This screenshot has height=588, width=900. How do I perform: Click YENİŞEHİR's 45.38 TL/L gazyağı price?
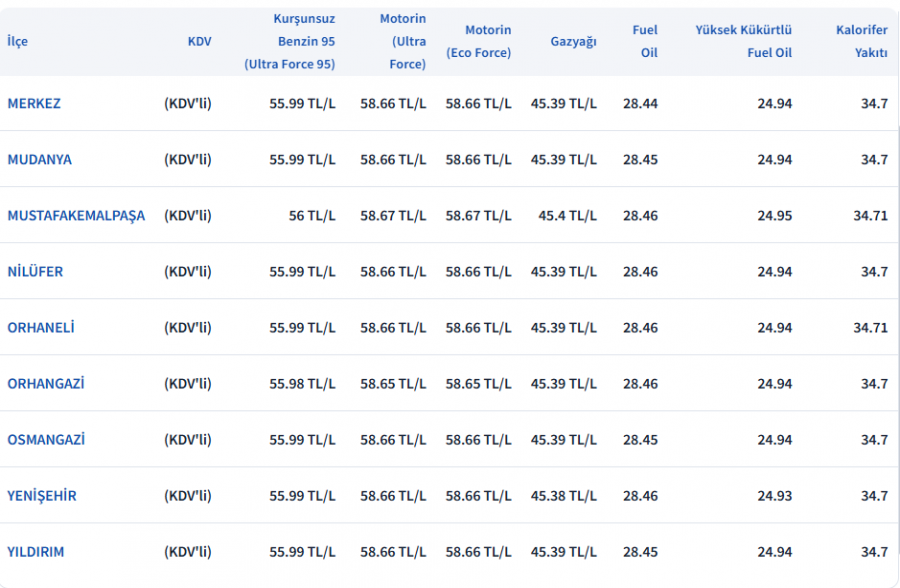point(563,495)
